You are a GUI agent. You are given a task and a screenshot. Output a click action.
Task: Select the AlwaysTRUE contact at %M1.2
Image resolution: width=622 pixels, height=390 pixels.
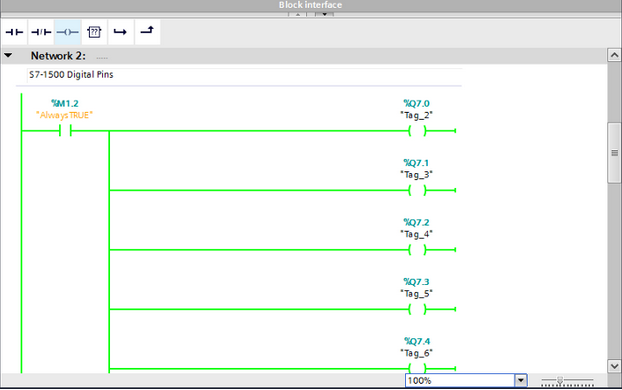click(65, 131)
